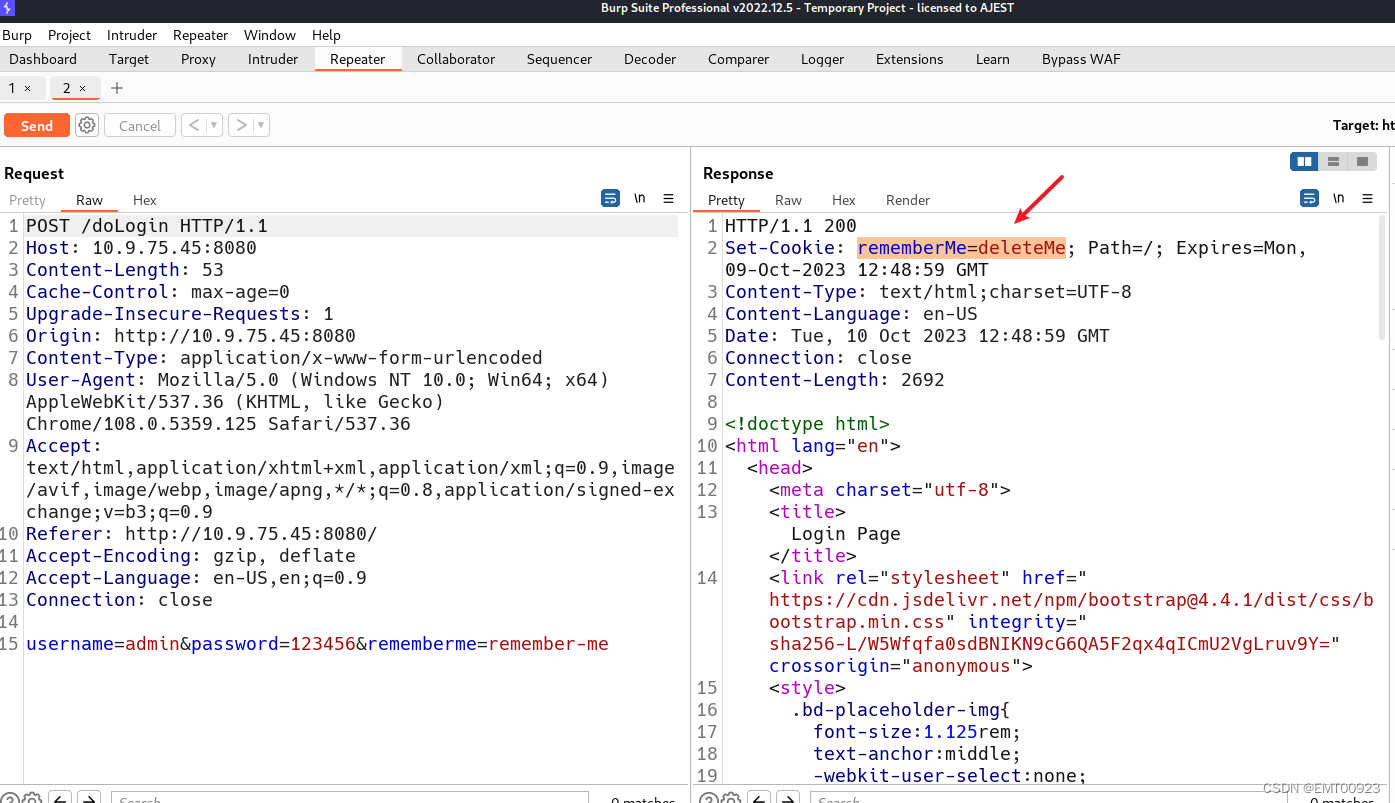The width and height of the screenshot is (1395, 803).
Task: Open the Intruder menu
Action: pos(132,35)
